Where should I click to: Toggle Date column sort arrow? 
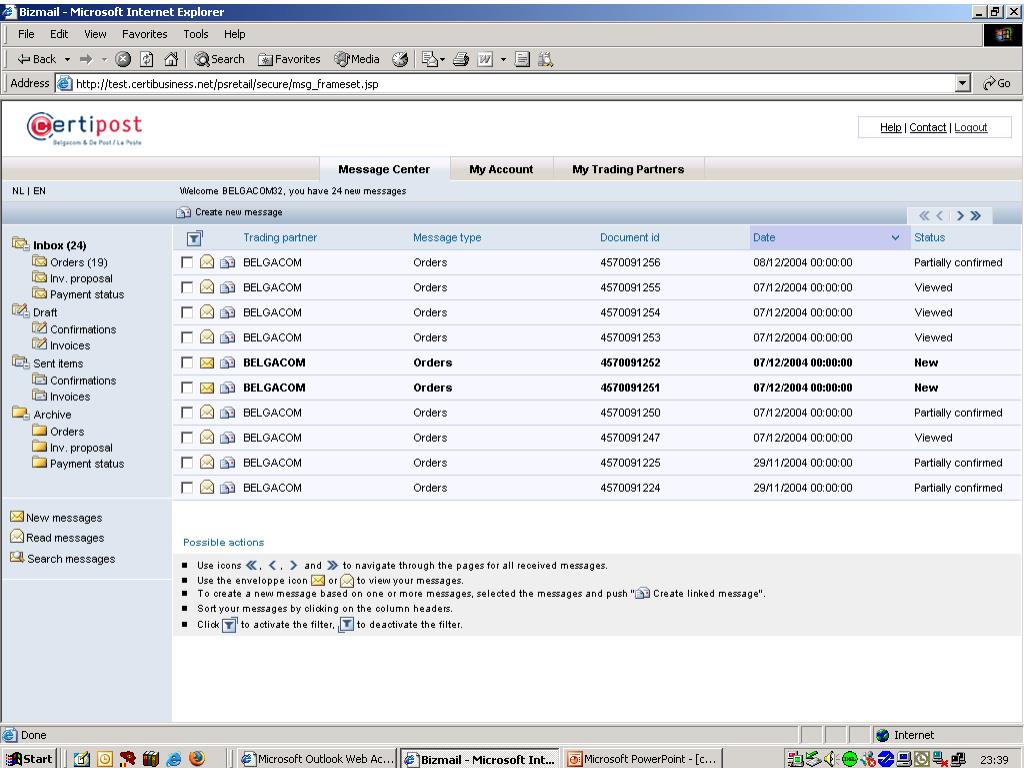[x=895, y=238]
